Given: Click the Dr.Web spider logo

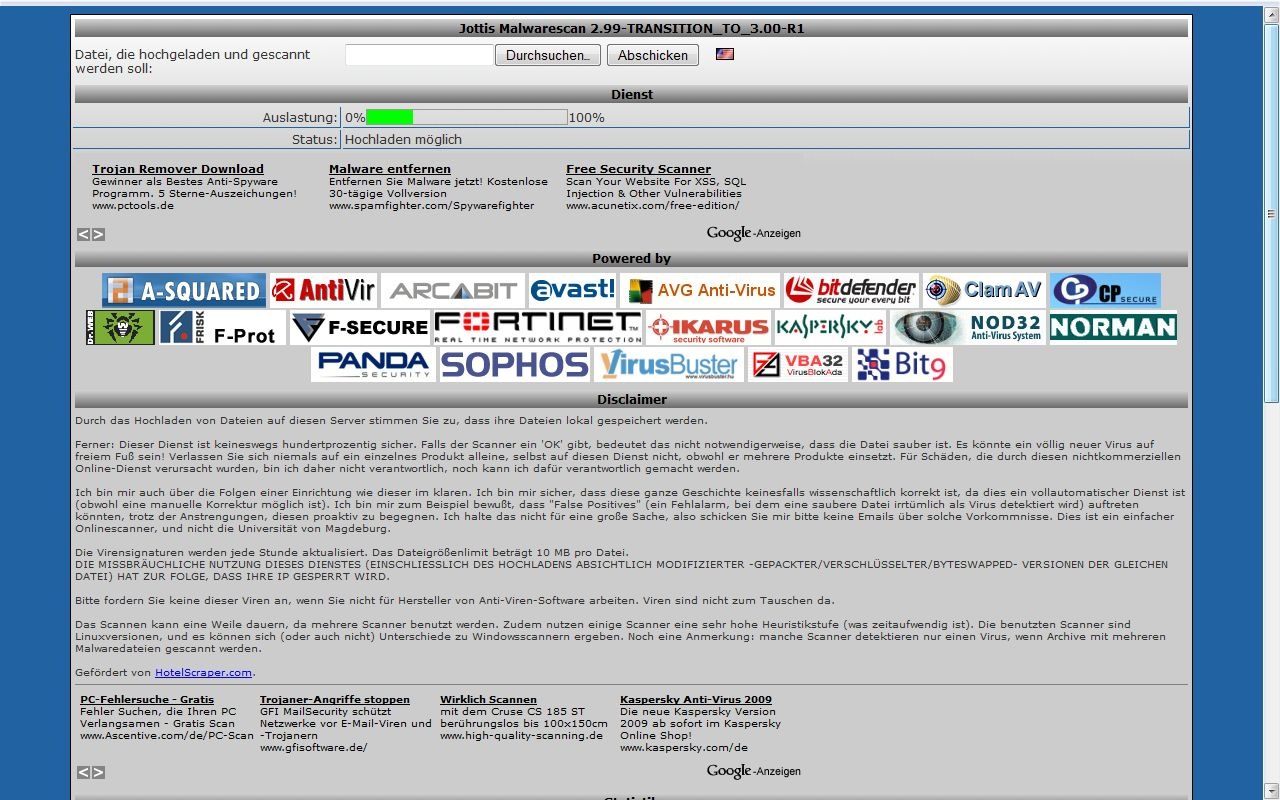Looking at the screenshot, I should [x=121, y=327].
